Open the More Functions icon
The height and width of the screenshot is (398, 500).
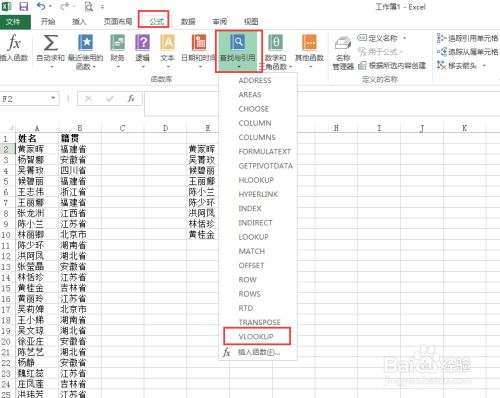coord(309,43)
